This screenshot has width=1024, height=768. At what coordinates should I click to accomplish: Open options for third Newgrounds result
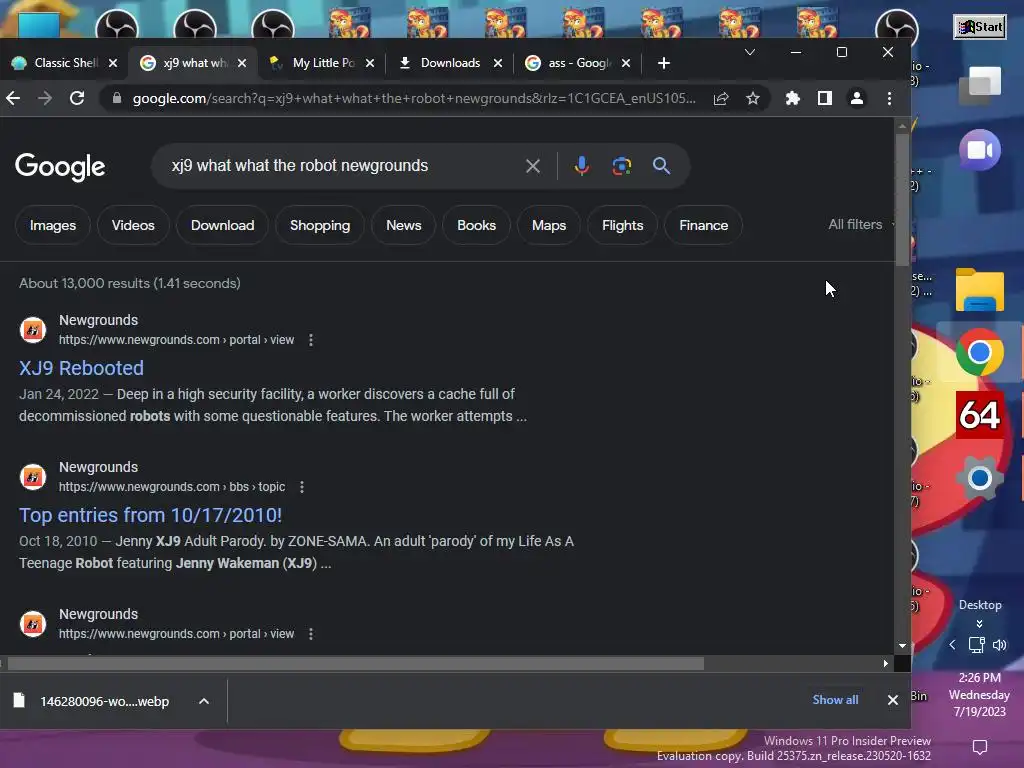(311, 634)
